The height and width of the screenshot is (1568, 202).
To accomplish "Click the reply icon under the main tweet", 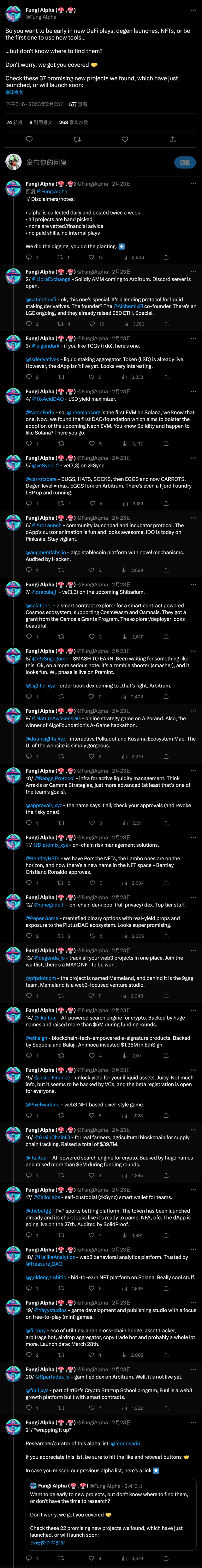I will tap(29, 139).
